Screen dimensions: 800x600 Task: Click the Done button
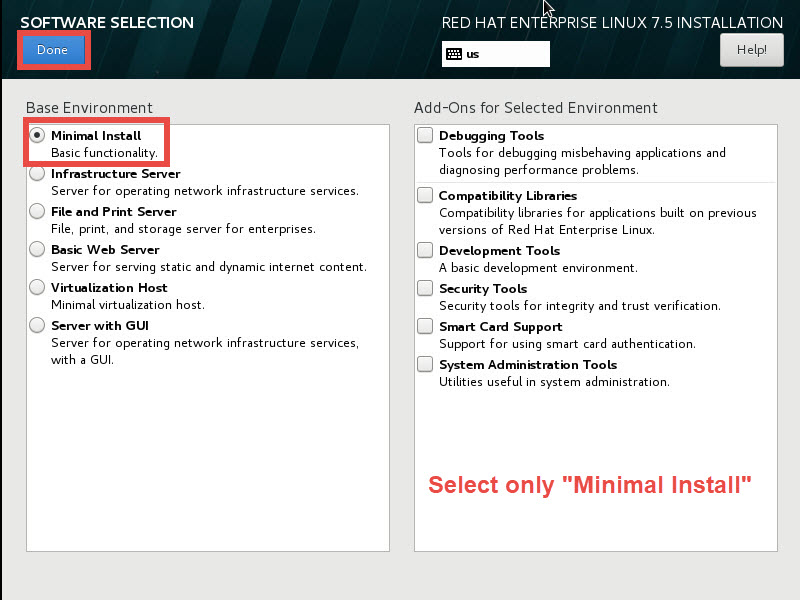[52, 50]
